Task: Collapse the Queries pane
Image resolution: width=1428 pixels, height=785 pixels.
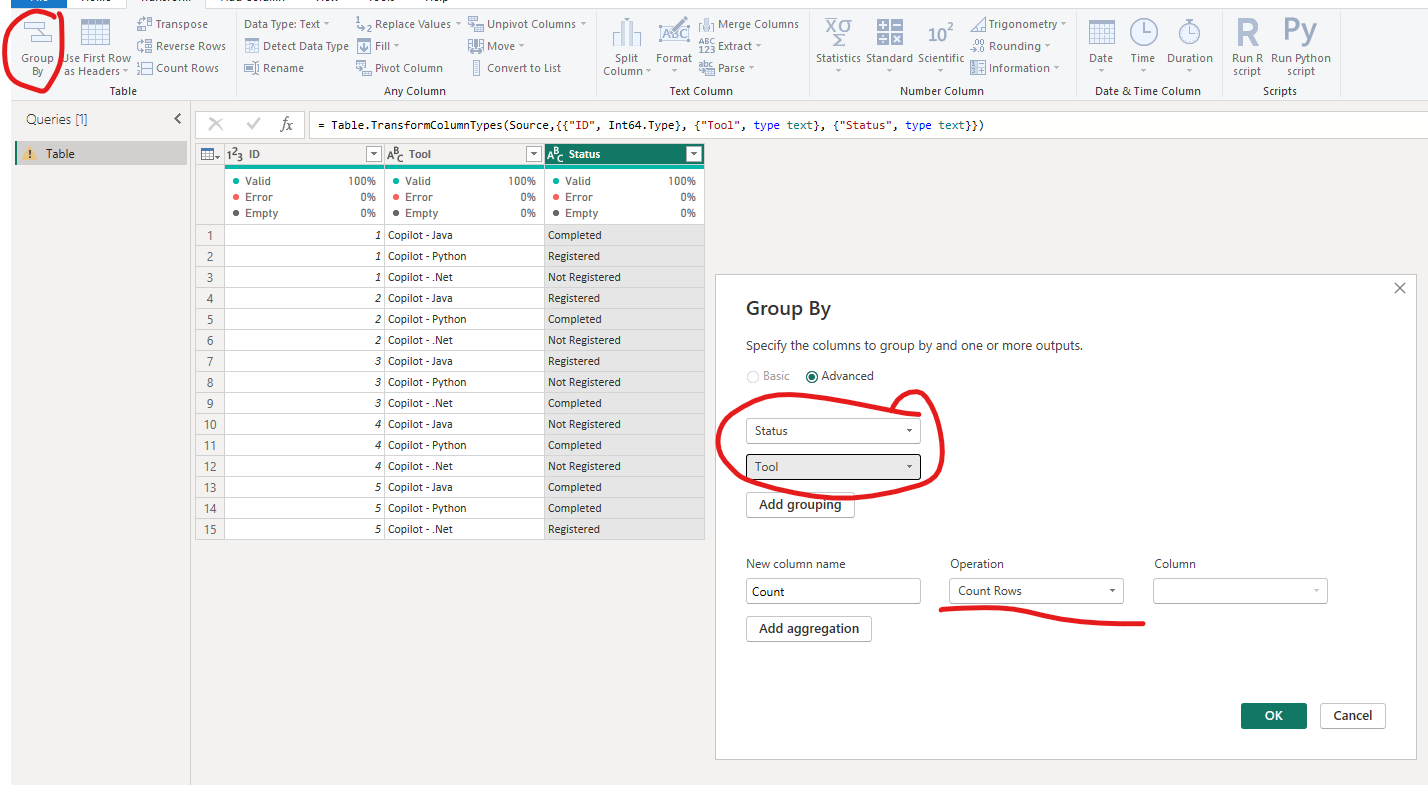Action: point(177,119)
